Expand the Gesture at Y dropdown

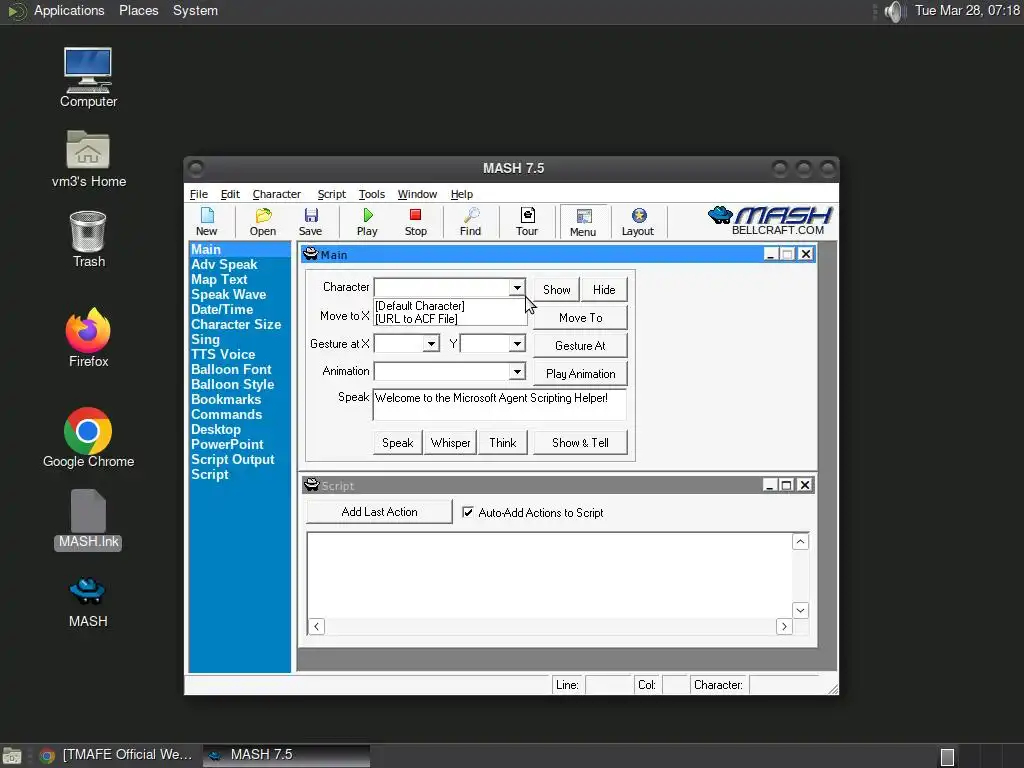coord(517,344)
